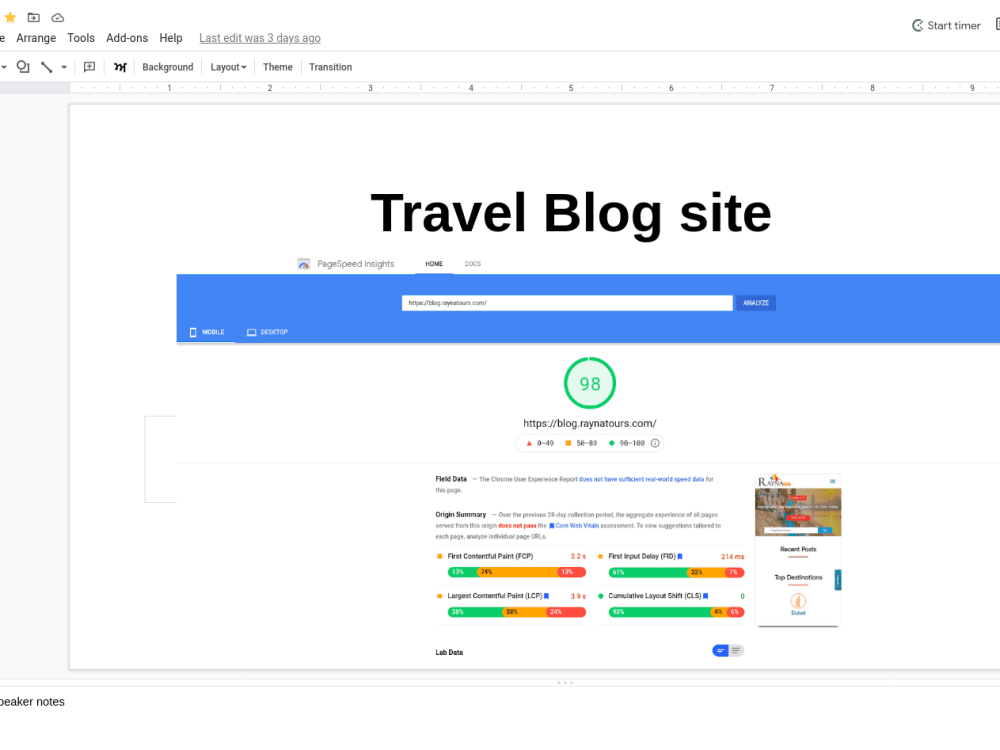Click the 214 ms FID value

[732, 557]
